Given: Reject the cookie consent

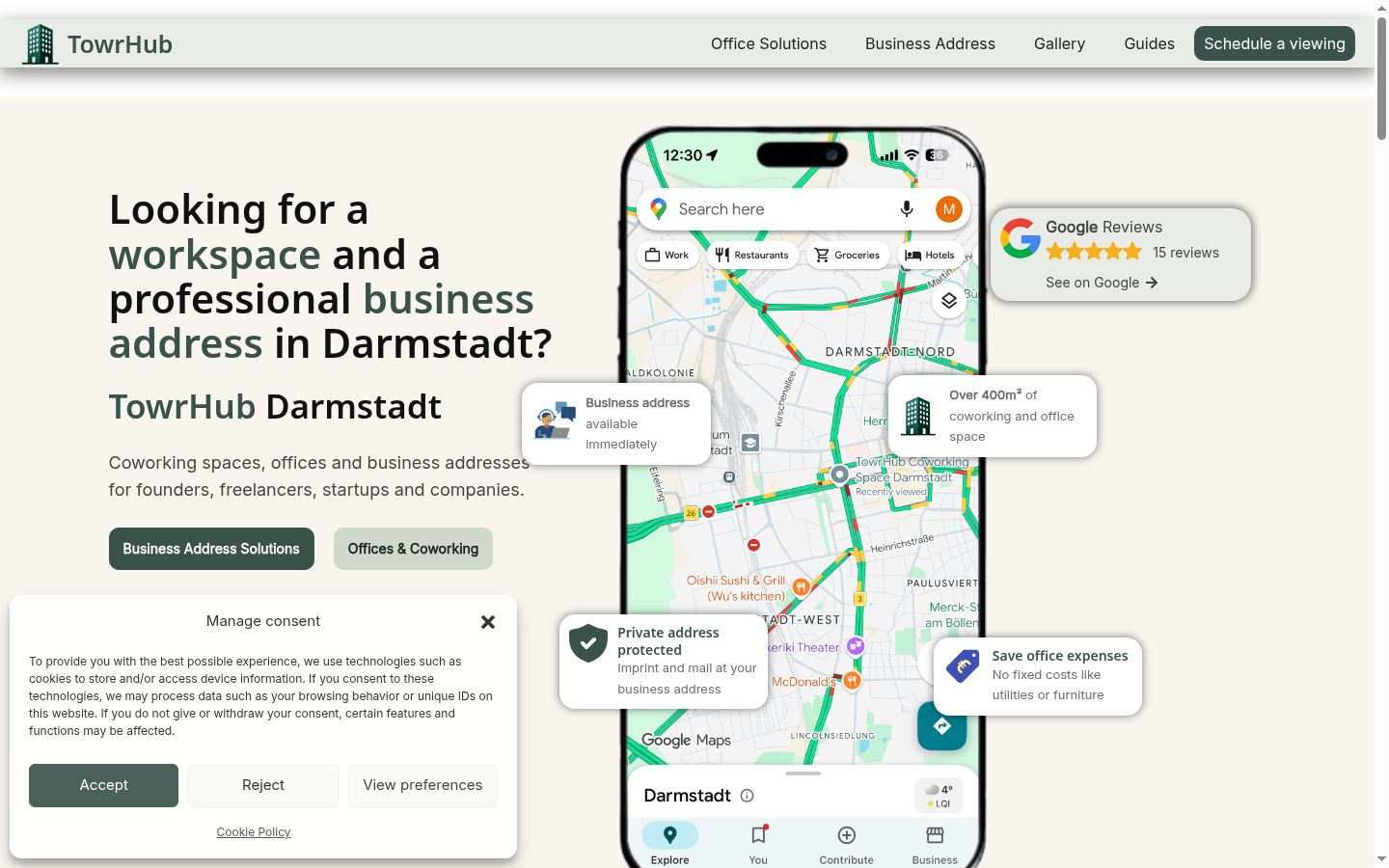Looking at the screenshot, I should coord(263,785).
